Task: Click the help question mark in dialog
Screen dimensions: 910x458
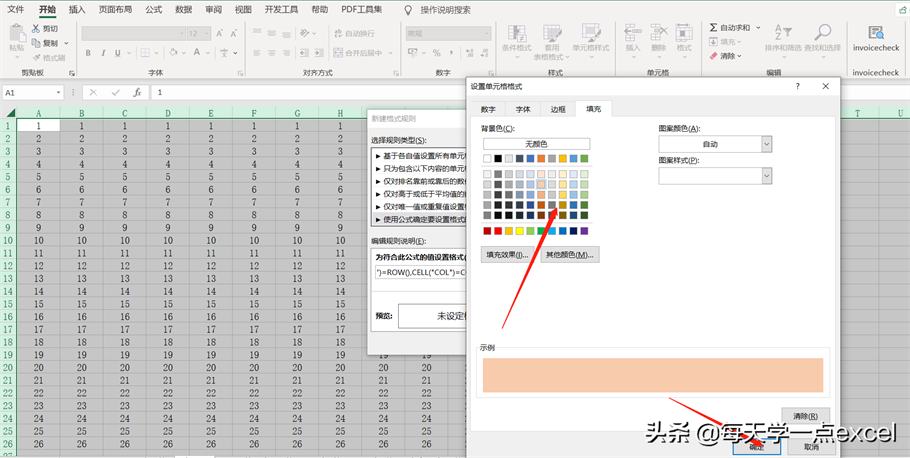Action: pyautogui.click(x=798, y=87)
